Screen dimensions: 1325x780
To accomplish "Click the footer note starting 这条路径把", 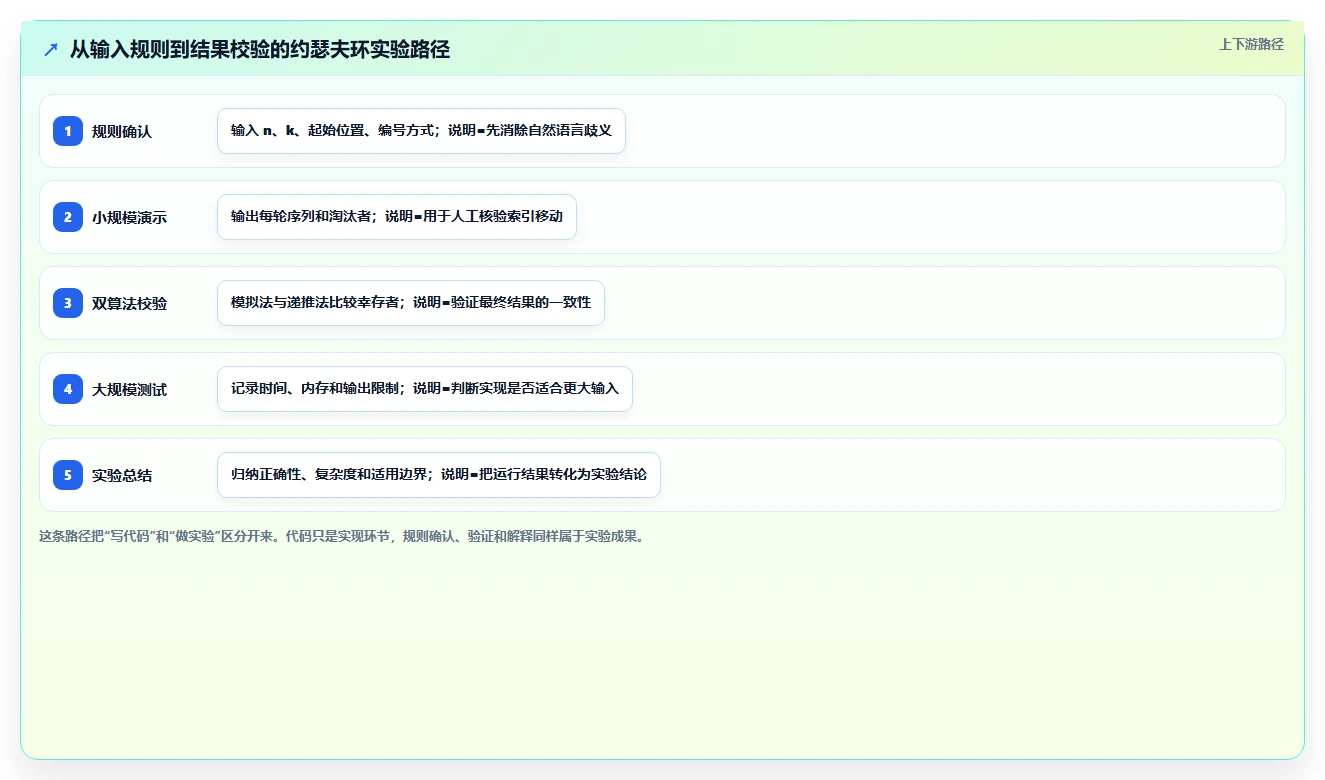I will click(343, 536).
